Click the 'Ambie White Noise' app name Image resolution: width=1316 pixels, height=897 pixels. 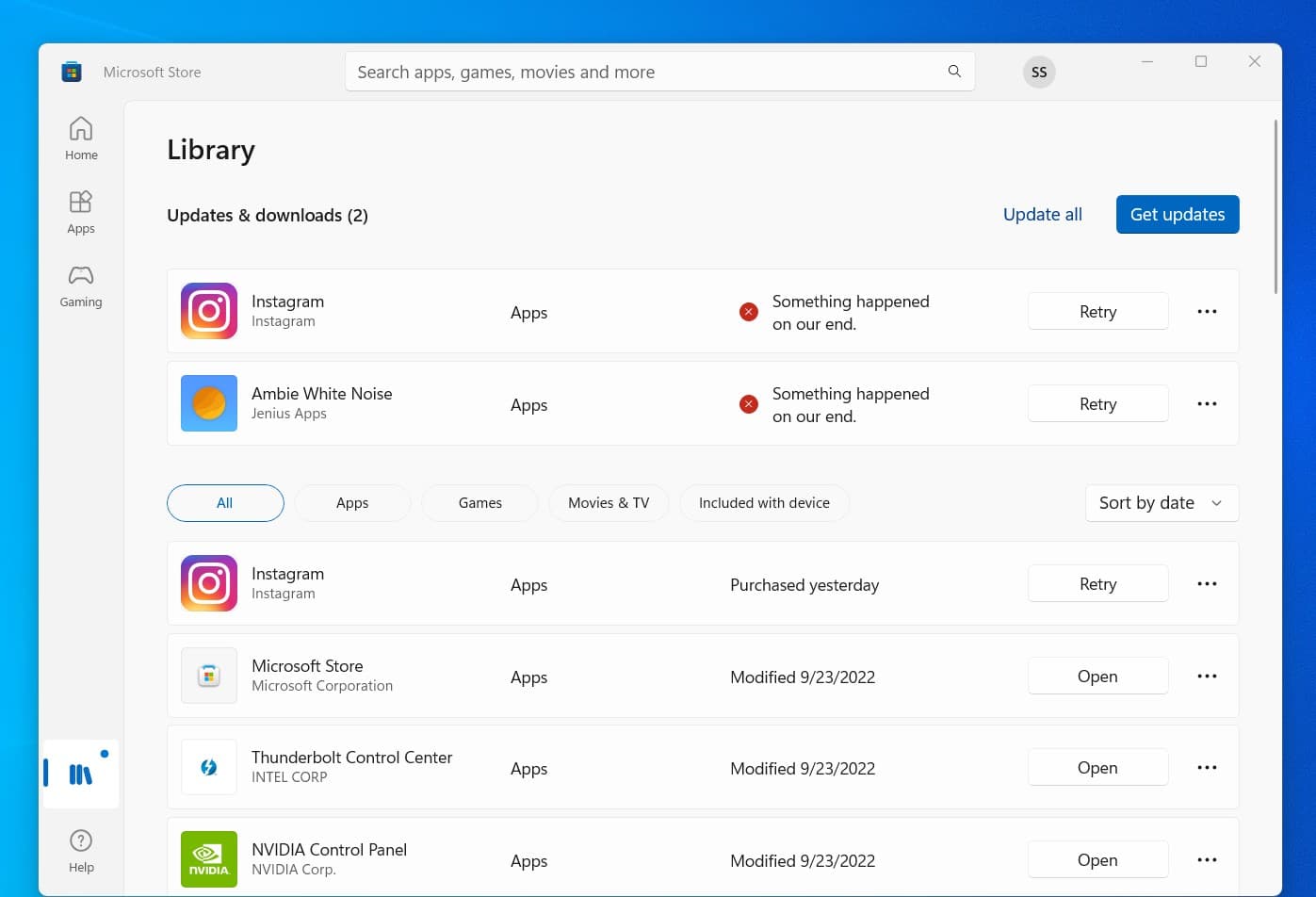point(322,394)
